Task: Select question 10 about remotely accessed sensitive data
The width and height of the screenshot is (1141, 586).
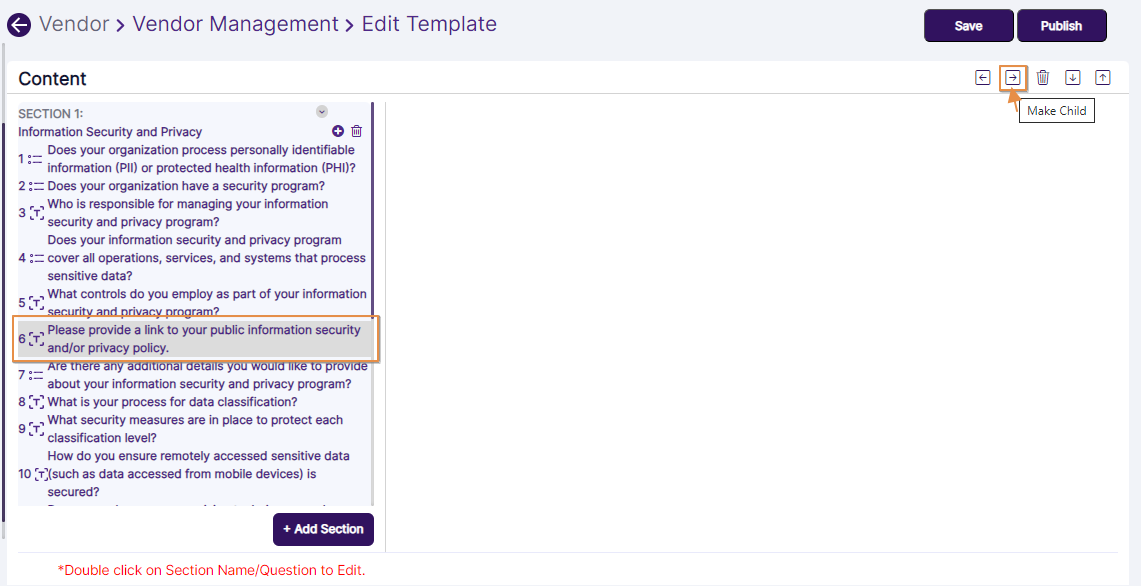Action: 198,474
